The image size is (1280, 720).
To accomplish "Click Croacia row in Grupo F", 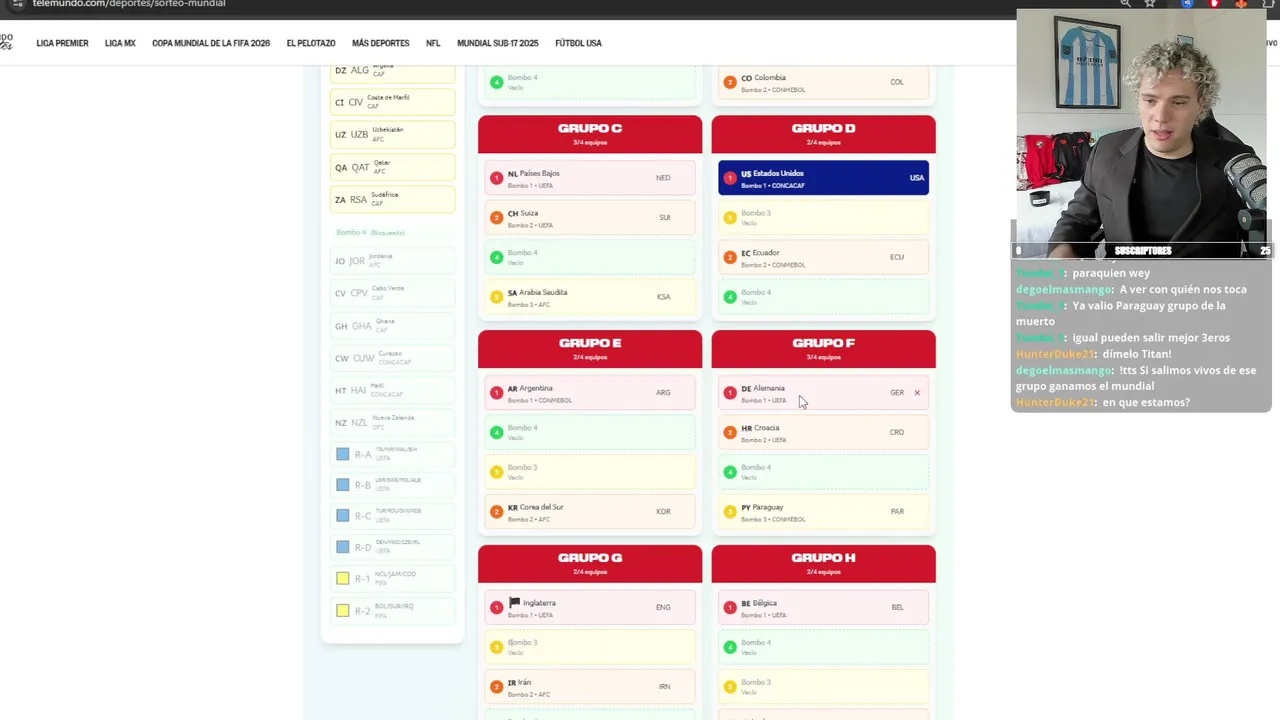I will pyautogui.click(x=823, y=432).
